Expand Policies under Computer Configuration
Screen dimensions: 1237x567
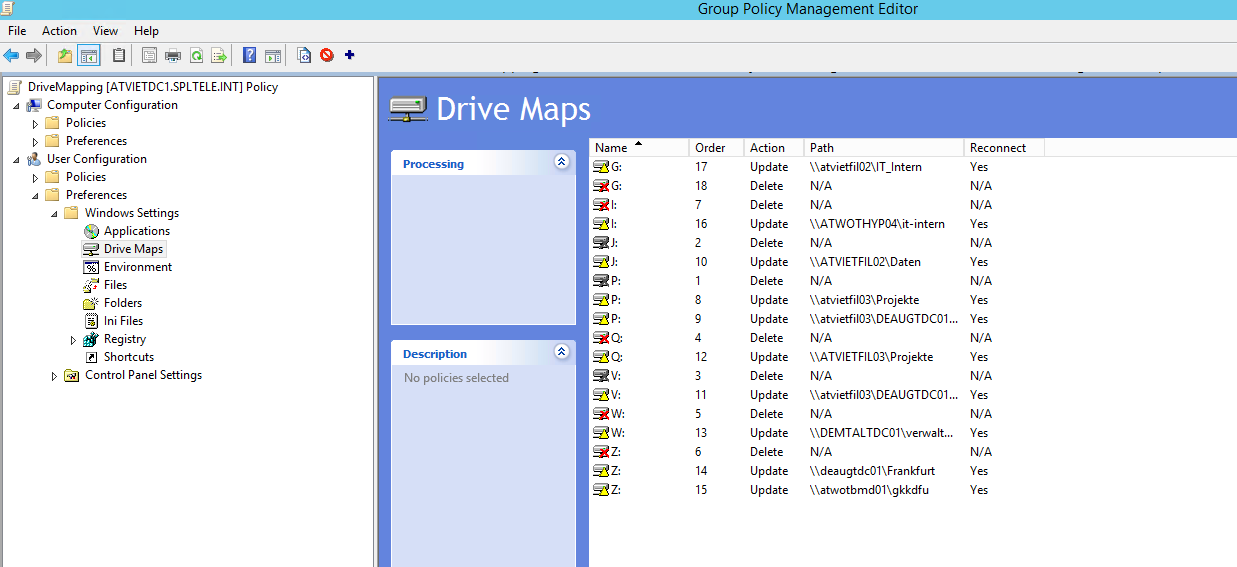36,124
